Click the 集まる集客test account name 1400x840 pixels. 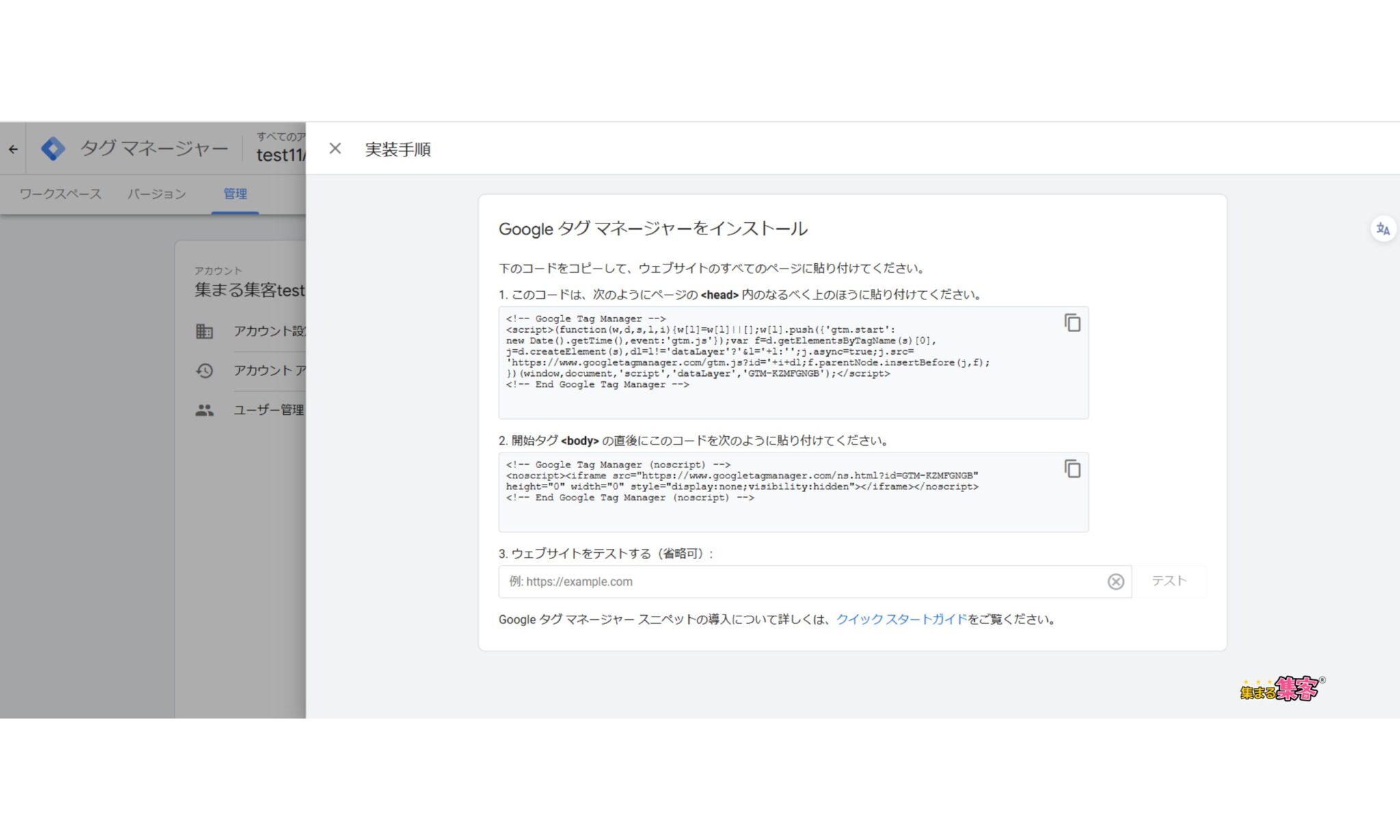tap(250, 290)
